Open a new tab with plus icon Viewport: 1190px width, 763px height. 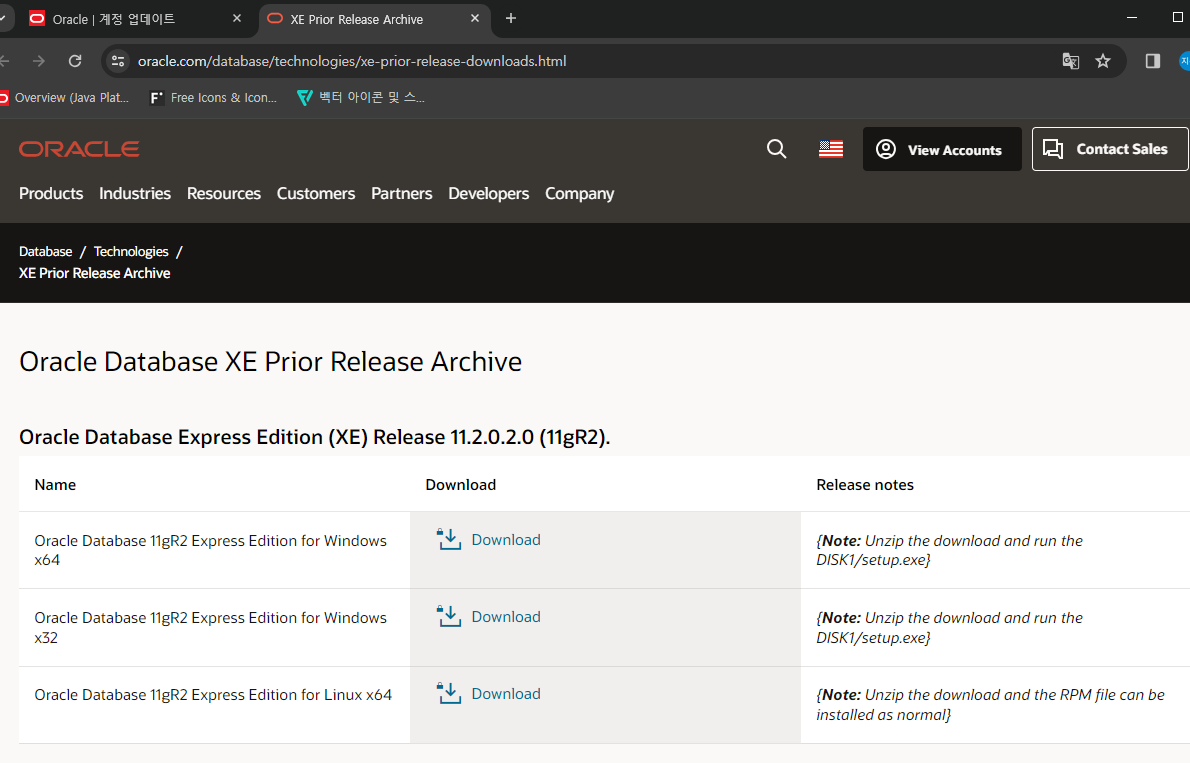pos(511,18)
